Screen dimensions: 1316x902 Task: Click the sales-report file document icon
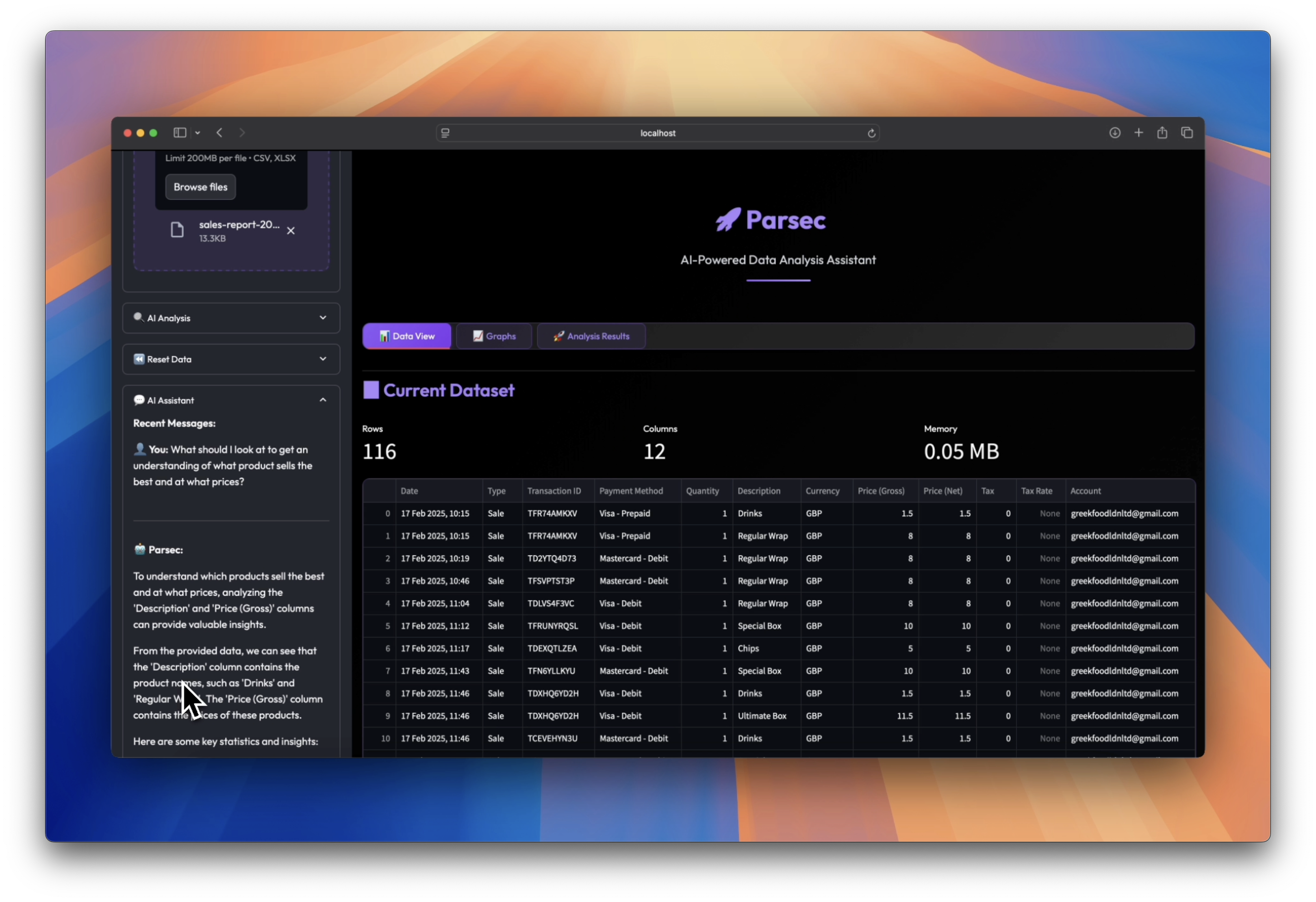(177, 230)
